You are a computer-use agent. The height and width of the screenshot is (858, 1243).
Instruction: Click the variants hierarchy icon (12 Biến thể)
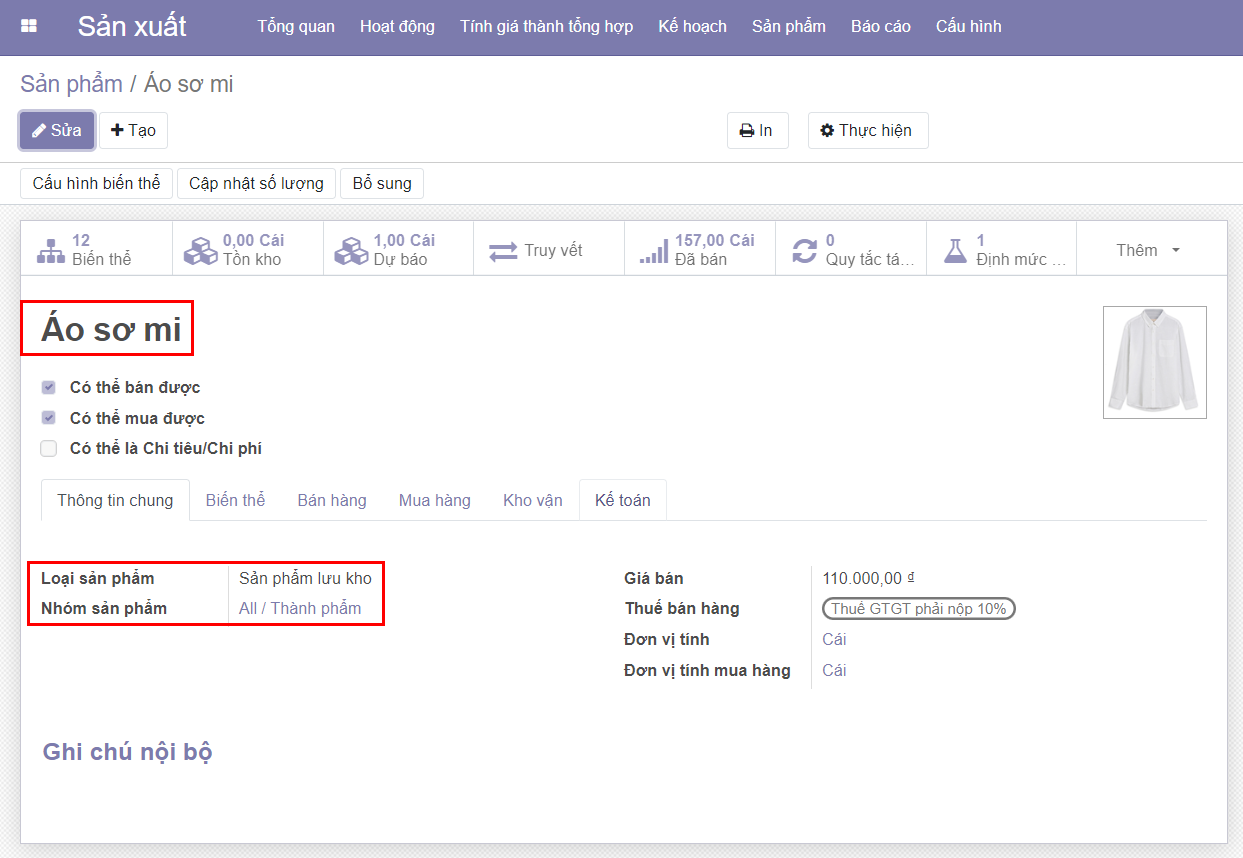click(x=50, y=250)
